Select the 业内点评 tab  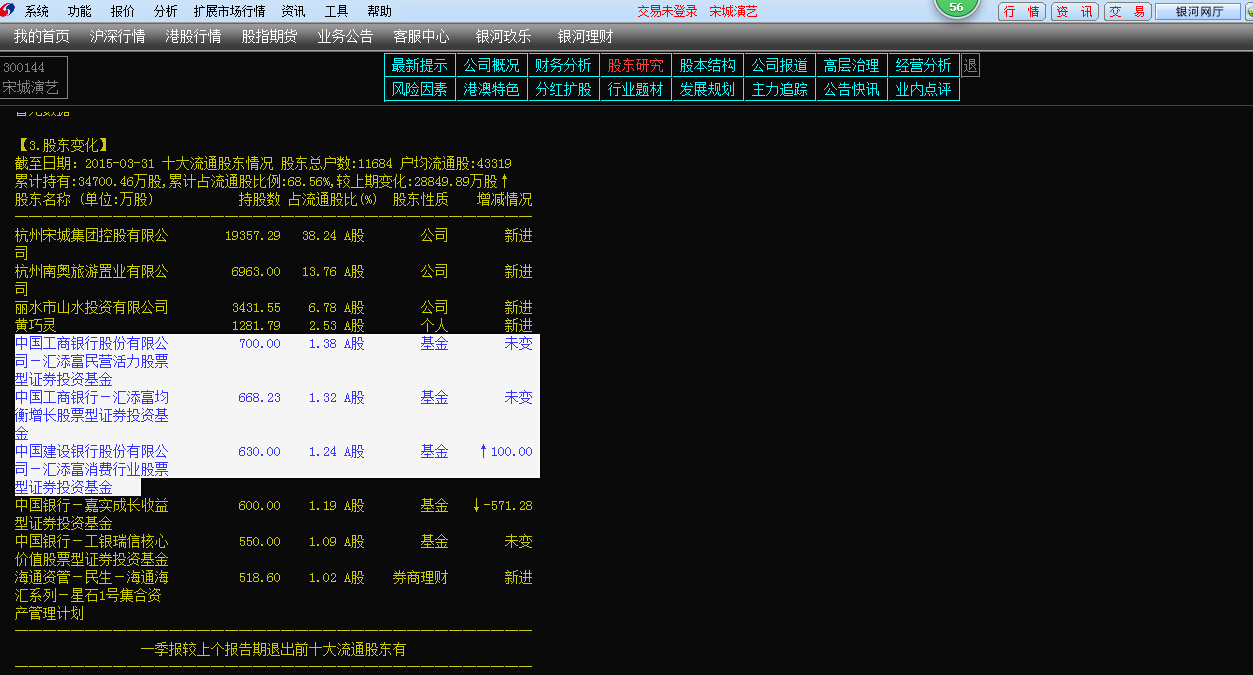[924, 89]
